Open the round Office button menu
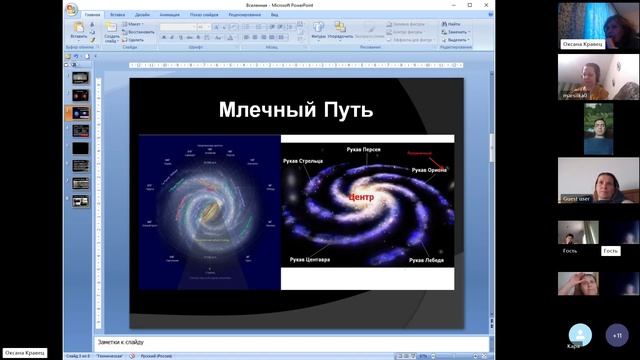The height and width of the screenshot is (360, 640). click(x=71, y=9)
